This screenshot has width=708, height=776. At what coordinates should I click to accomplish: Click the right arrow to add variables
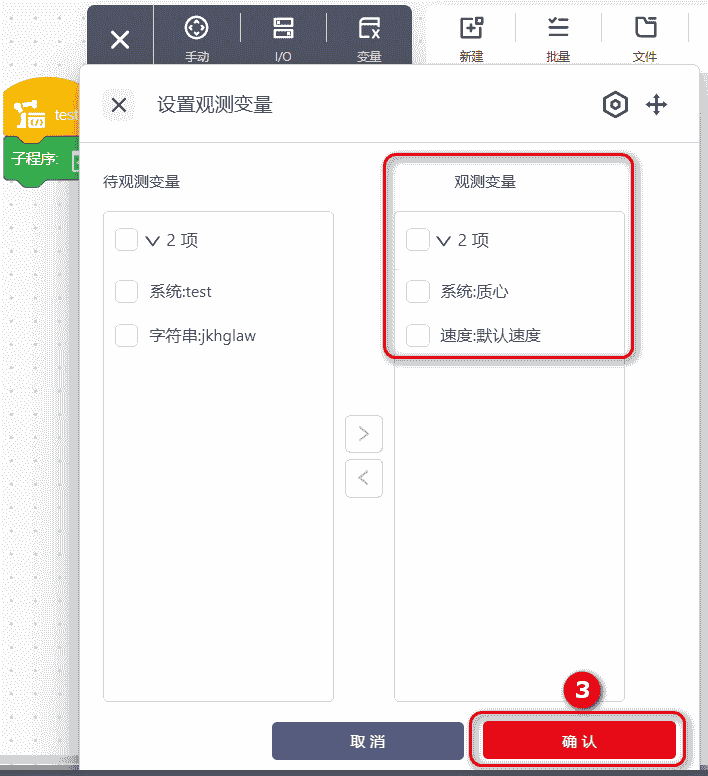(x=364, y=434)
